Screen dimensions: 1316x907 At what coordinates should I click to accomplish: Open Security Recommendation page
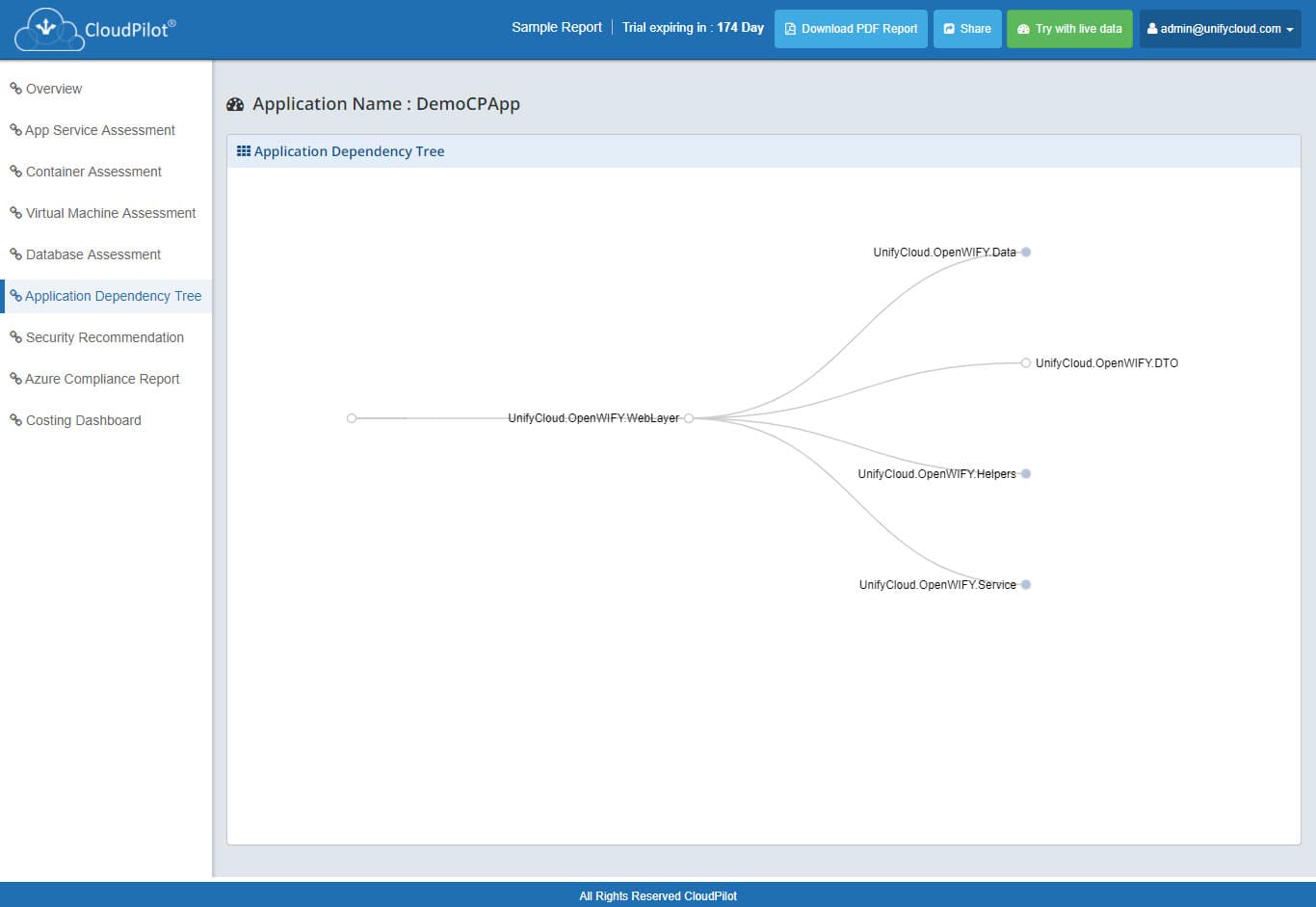click(x=105, y=337)
